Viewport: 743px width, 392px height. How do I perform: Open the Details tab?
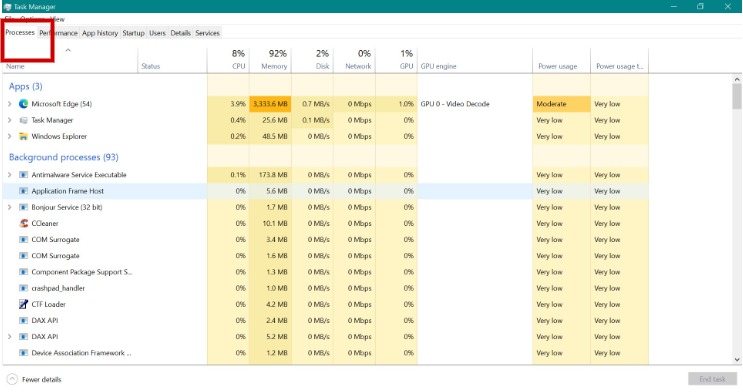click(x=181, y=33)
